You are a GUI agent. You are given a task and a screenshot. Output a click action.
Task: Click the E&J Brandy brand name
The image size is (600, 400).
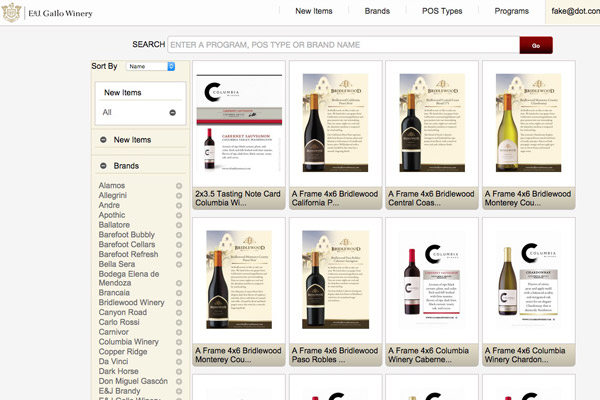click(x=119, y=391)
